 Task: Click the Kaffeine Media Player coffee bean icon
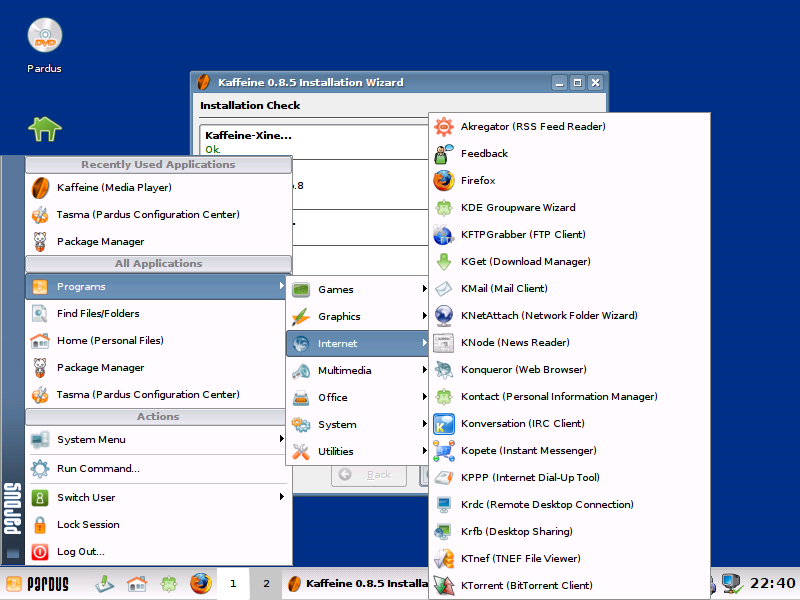pos(40,188)
